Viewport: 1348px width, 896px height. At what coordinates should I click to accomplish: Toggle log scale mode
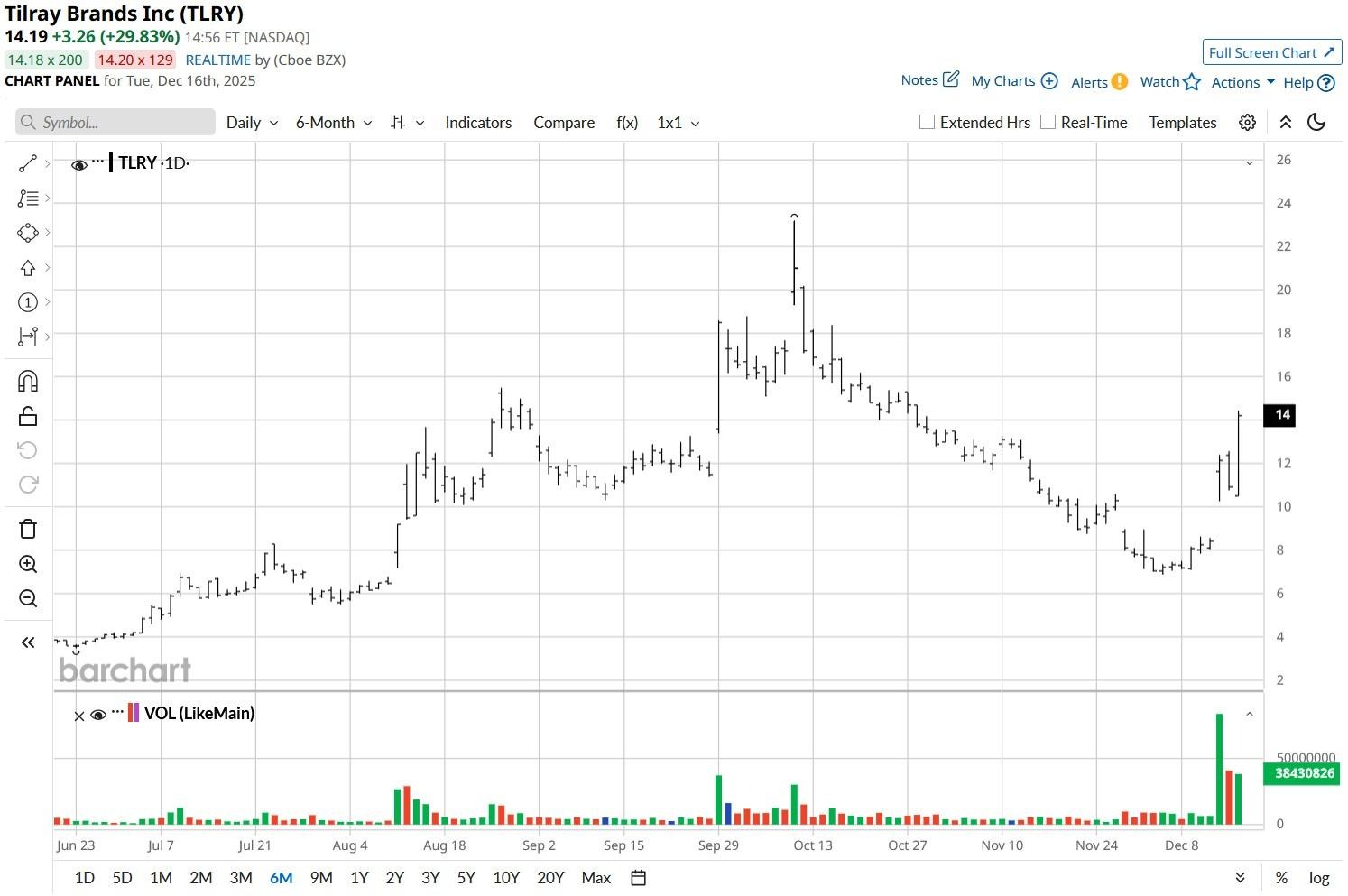point(1319,878)
